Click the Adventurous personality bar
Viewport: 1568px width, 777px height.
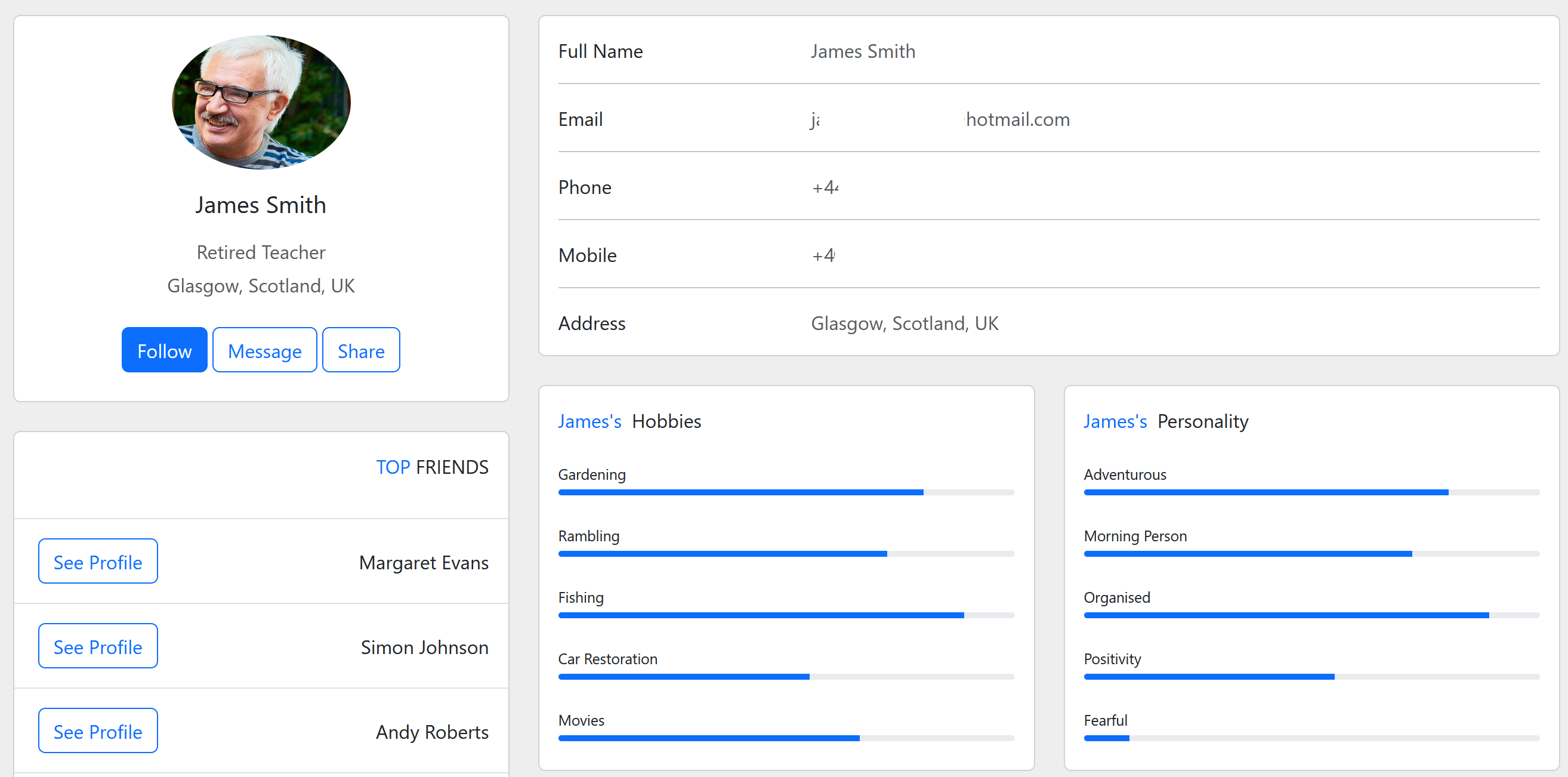pos(1311,492)
